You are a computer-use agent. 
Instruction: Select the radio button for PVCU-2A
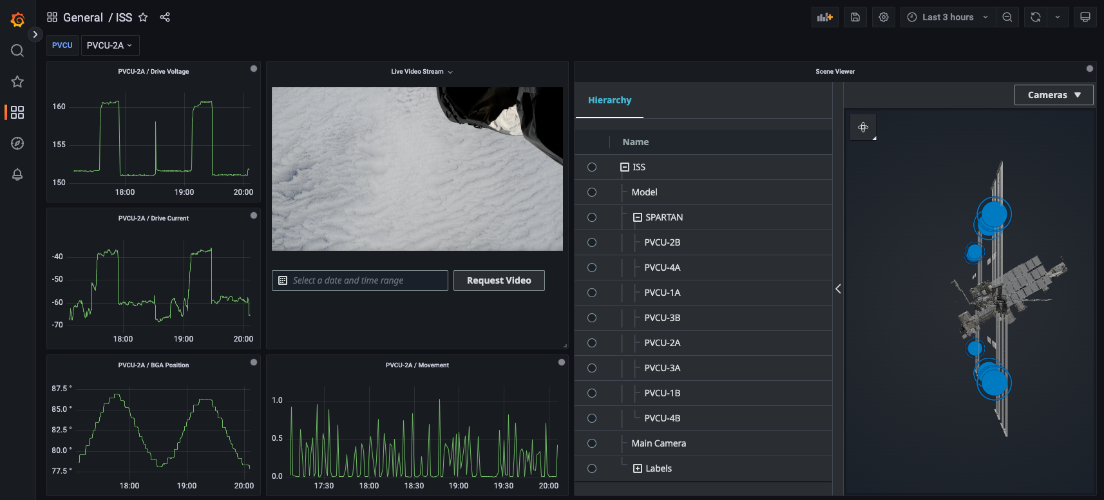[591, 343]
